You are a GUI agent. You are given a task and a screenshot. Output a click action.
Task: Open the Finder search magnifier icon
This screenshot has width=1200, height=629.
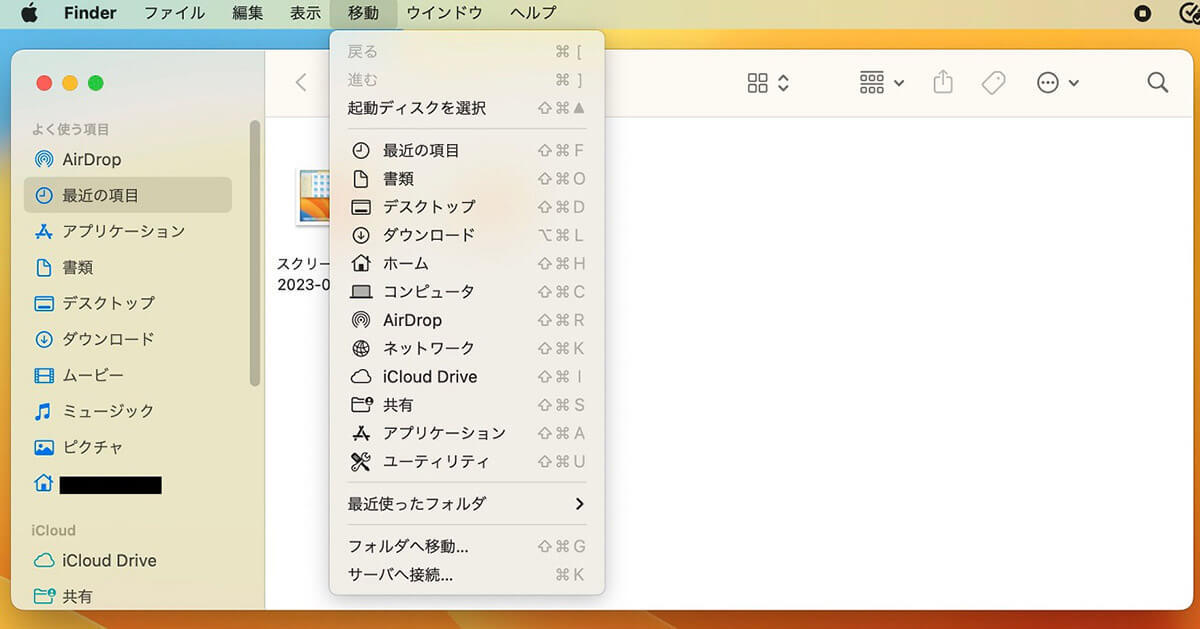click(x=1158, y=83)
